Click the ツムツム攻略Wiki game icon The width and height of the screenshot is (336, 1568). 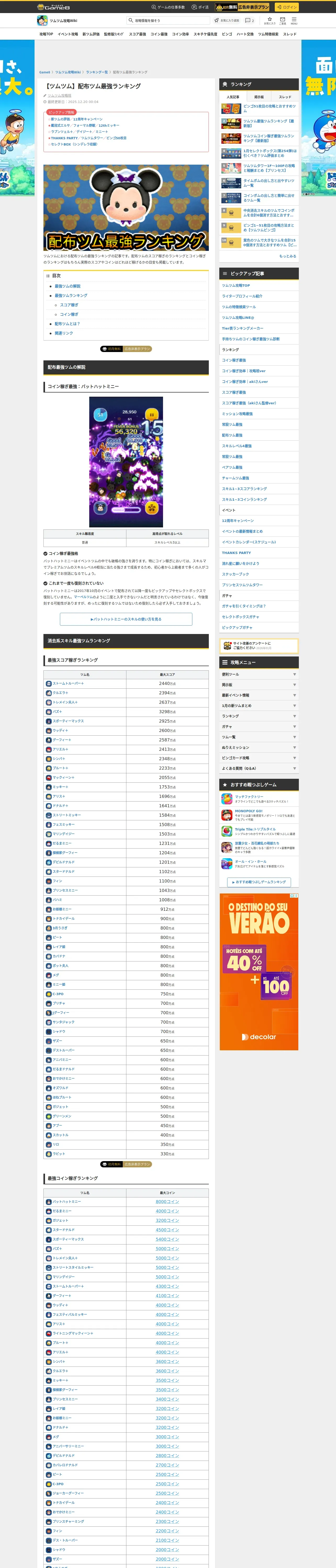[x=42, y=20]
